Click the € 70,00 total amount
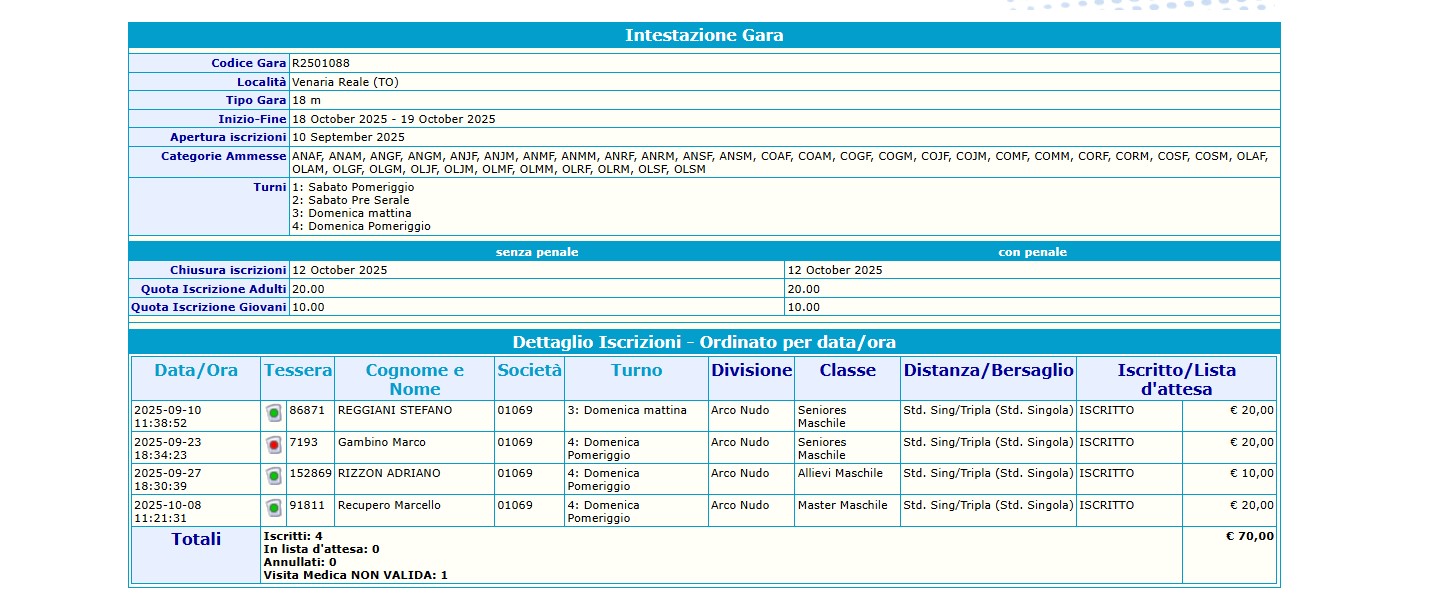The height and width of the screenshot is (613, 1437). [1250, 536]
